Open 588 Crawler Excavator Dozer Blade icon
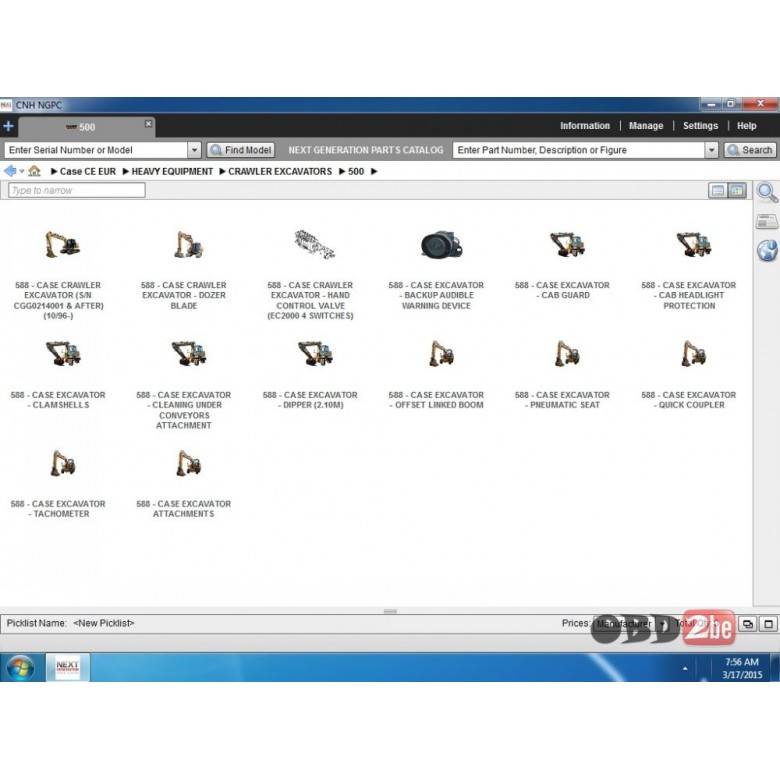The image size is (780, 780). coord(189,245)
